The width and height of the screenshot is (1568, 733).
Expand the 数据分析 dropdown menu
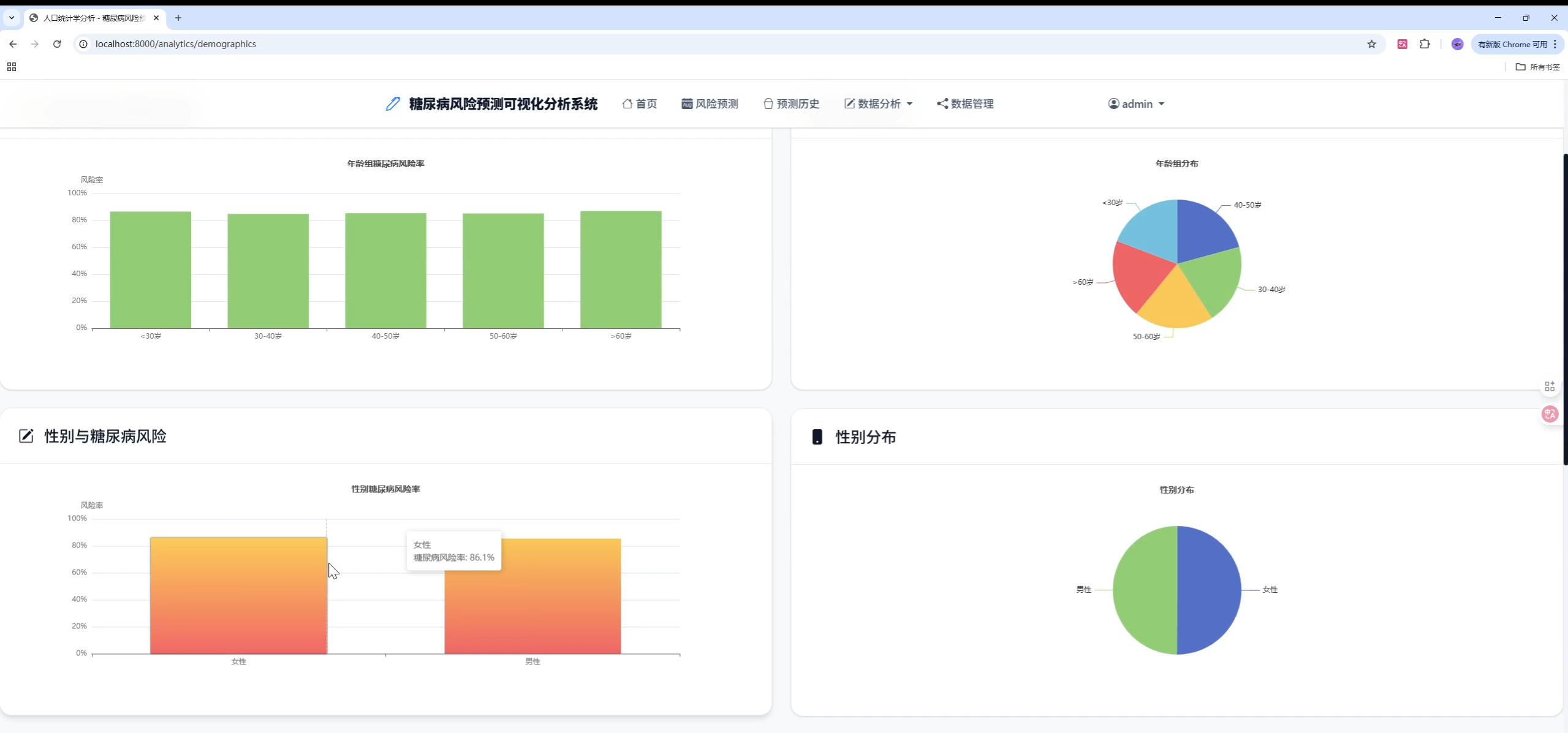coord(878,104)
